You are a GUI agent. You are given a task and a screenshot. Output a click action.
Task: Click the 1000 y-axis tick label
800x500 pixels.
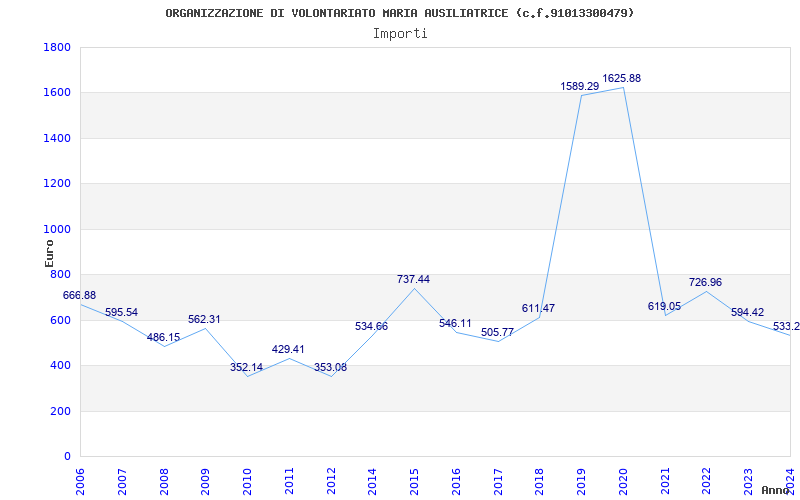(57, 229)
